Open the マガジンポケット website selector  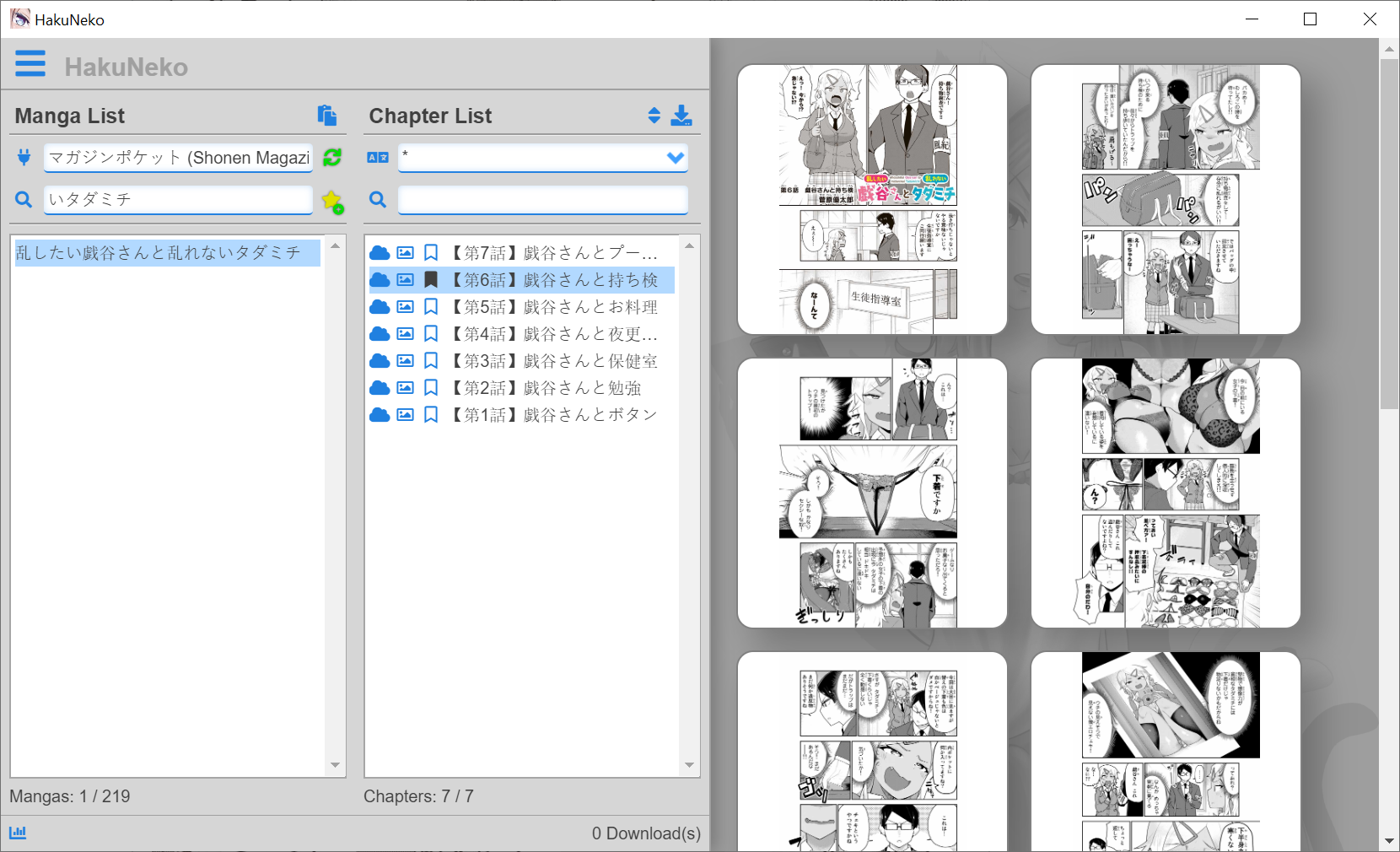[177, 158]
